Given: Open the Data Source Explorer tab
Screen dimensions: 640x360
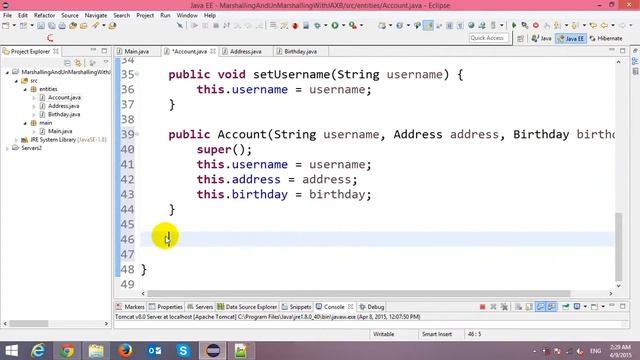Looking at the screenshot, I should 247,307.
